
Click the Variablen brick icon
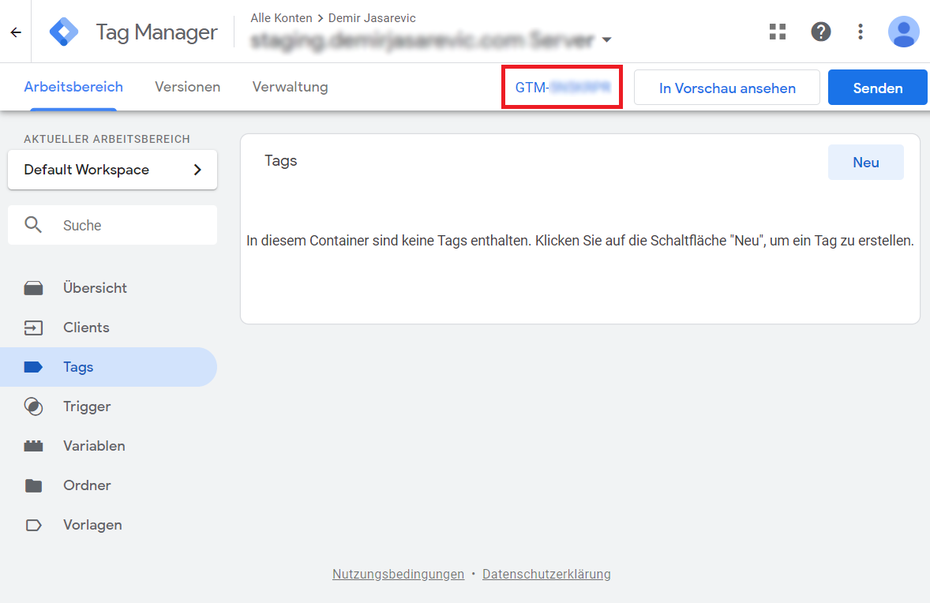click(33, 446)
